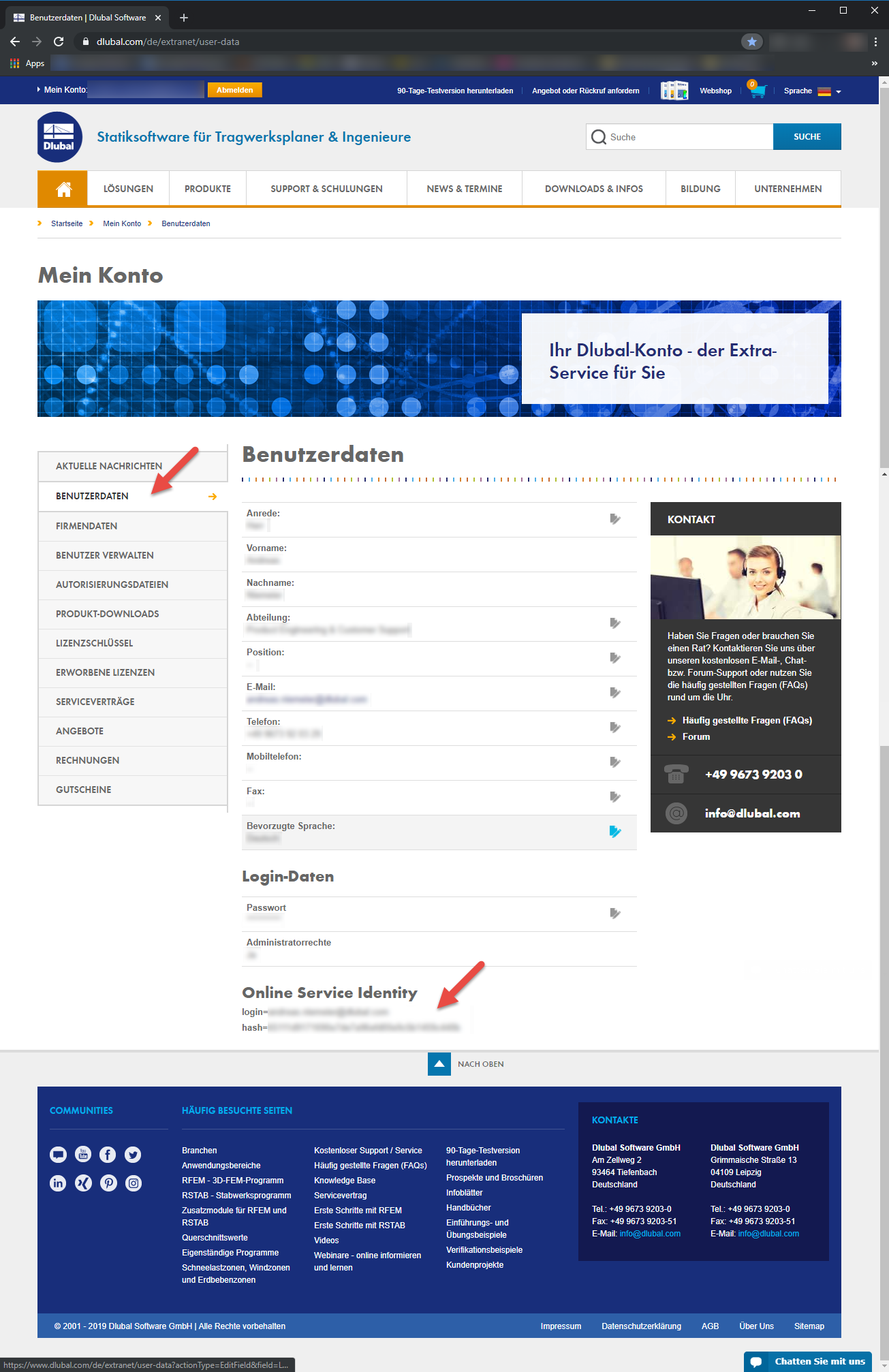Open the Pinterest icon in Communities
889x1372 pixels.
(108, 1183)
